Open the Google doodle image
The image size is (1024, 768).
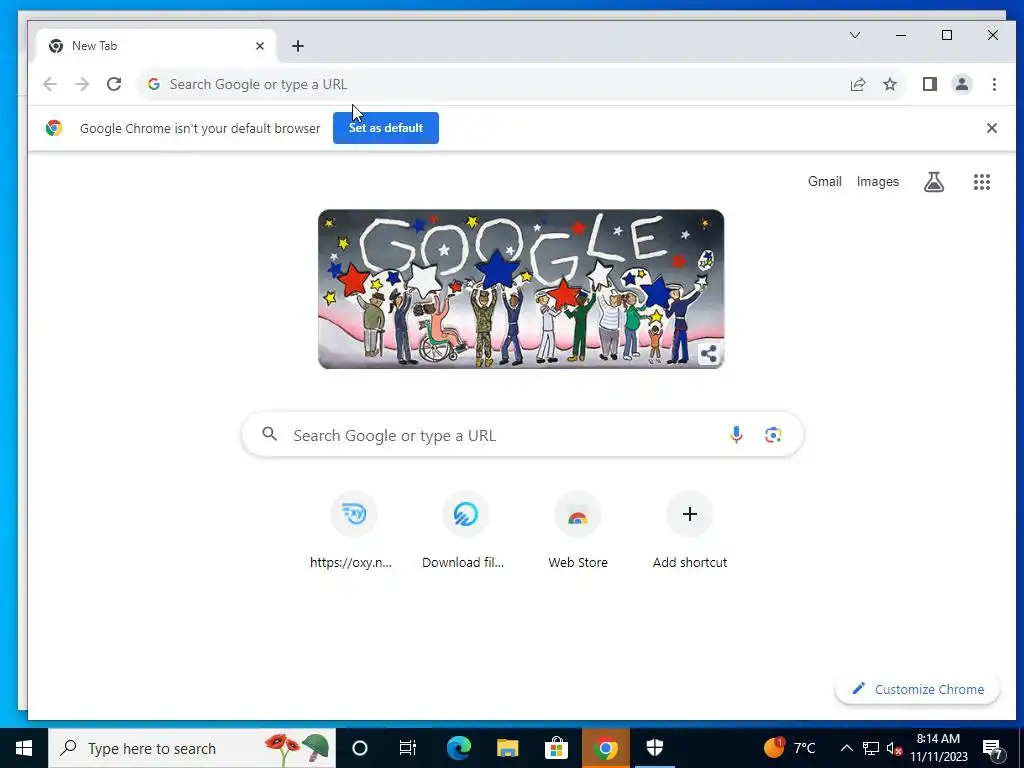click(521, 289)
